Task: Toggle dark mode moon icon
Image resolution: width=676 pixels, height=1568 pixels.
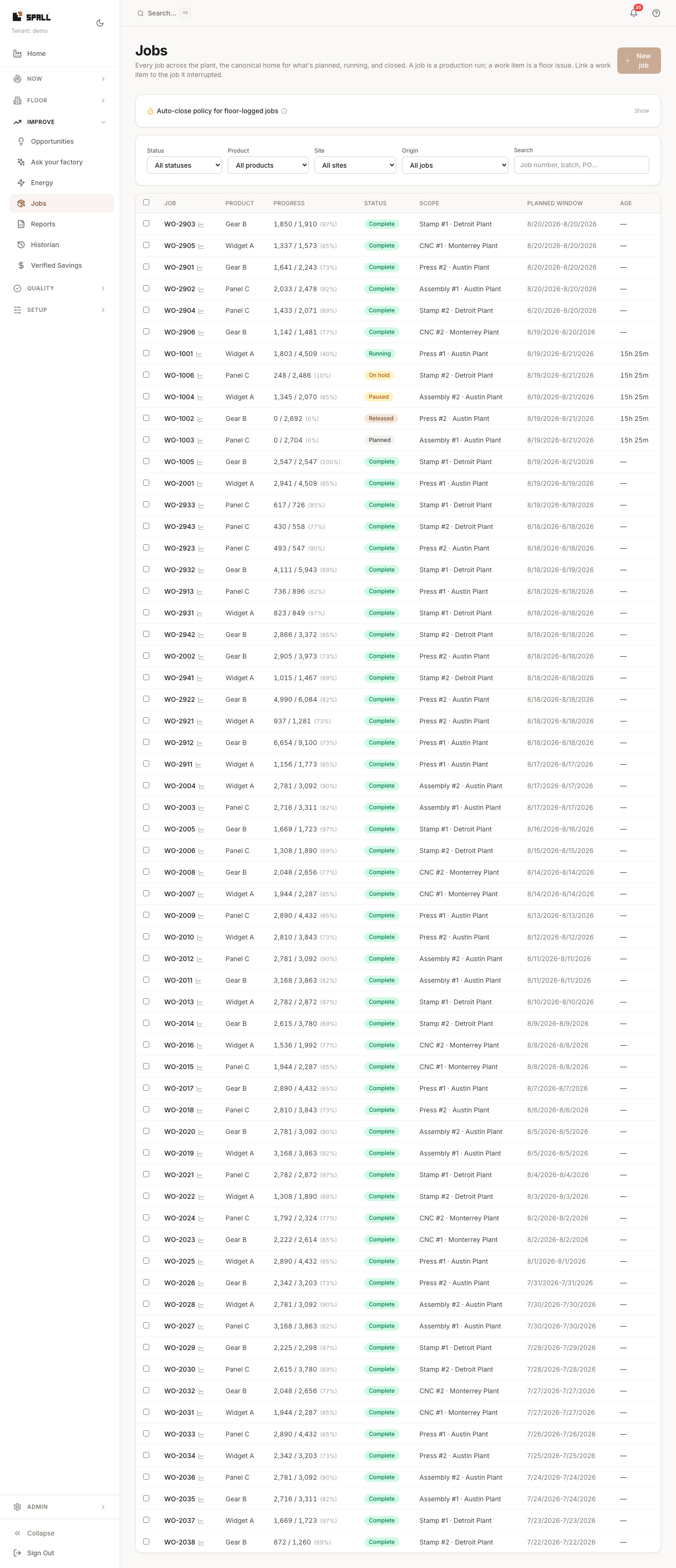Action: [100, 23]
